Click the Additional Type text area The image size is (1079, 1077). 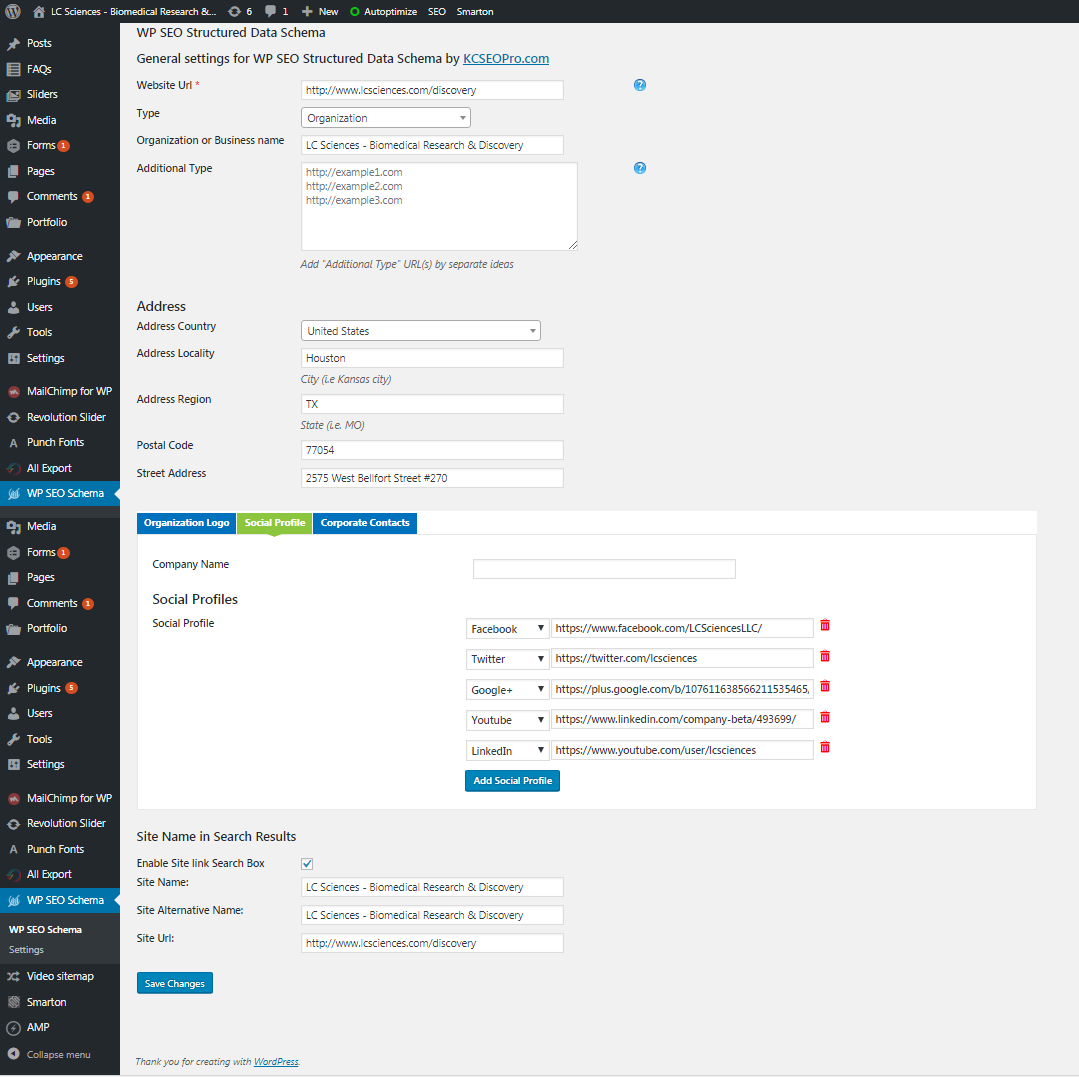tap(439, 206)
